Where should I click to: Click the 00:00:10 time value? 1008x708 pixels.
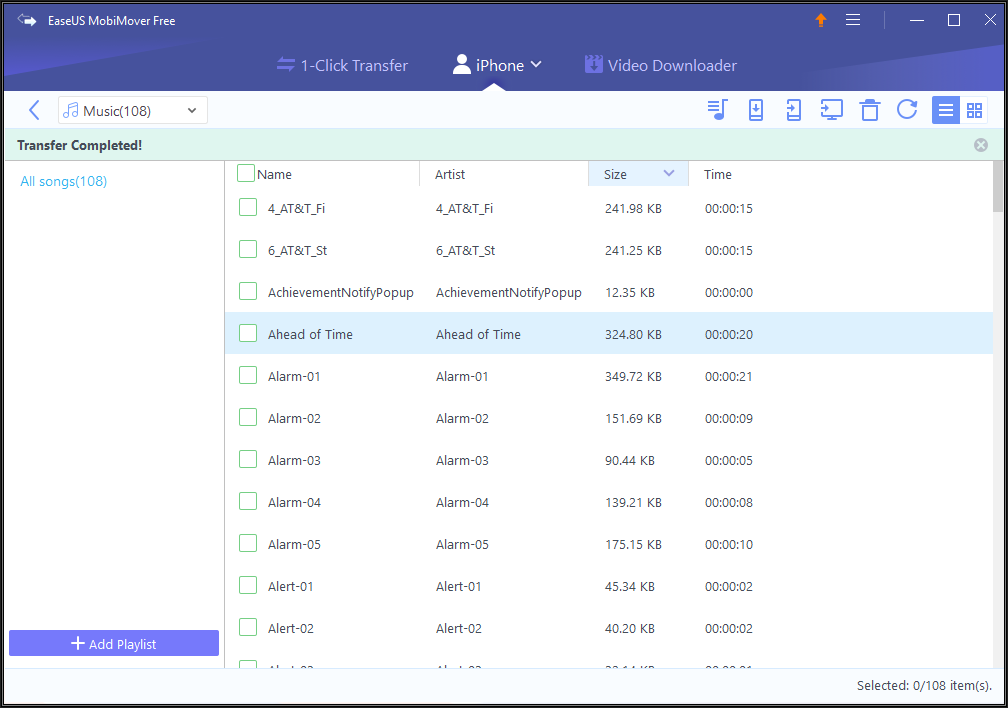[x=728, y=545]
